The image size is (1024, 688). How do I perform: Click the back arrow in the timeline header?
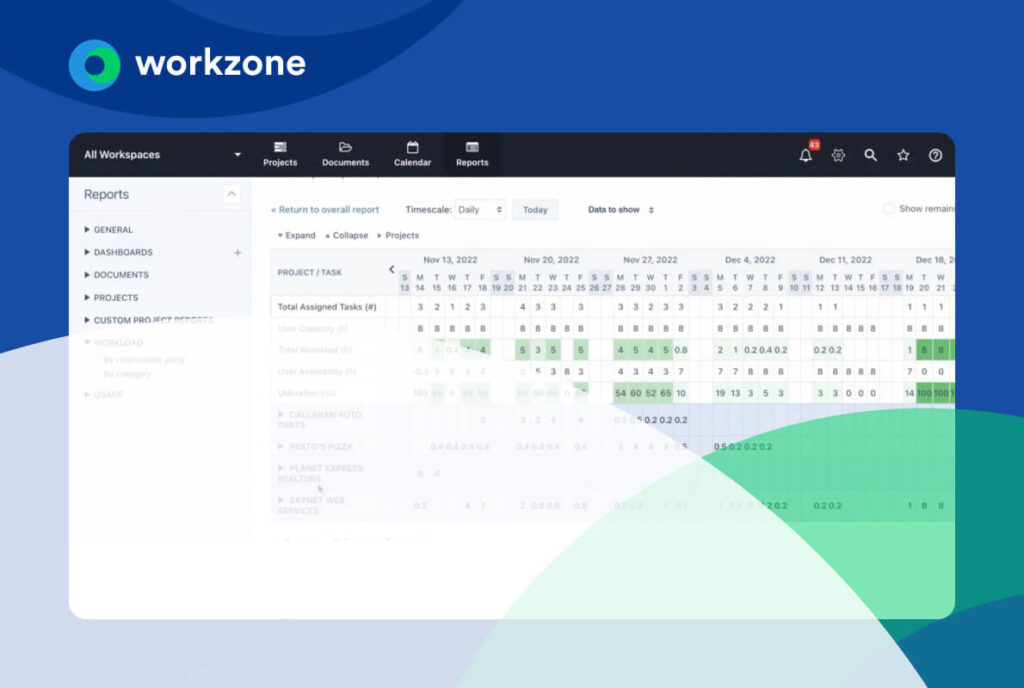point(391,268)
